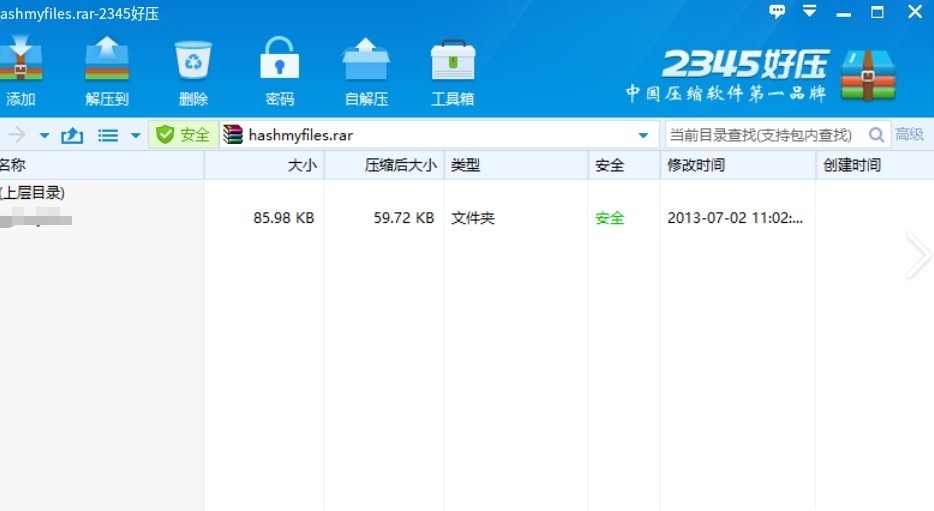Image resolution: width=934 pixels, height=511 pixels.
Task: Click the 删除 (Delete) recycle bin icon
Action: 193,70
